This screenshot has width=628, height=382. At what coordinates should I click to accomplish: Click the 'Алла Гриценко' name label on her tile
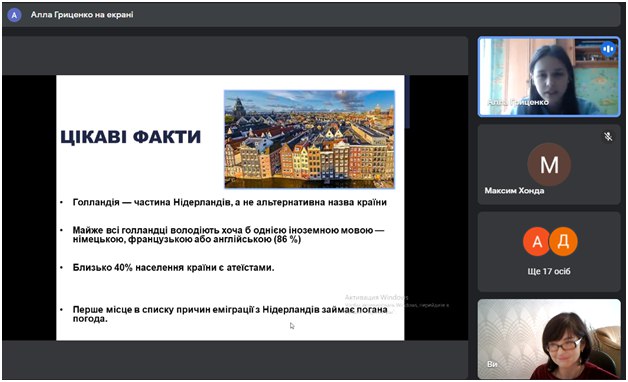518,102
